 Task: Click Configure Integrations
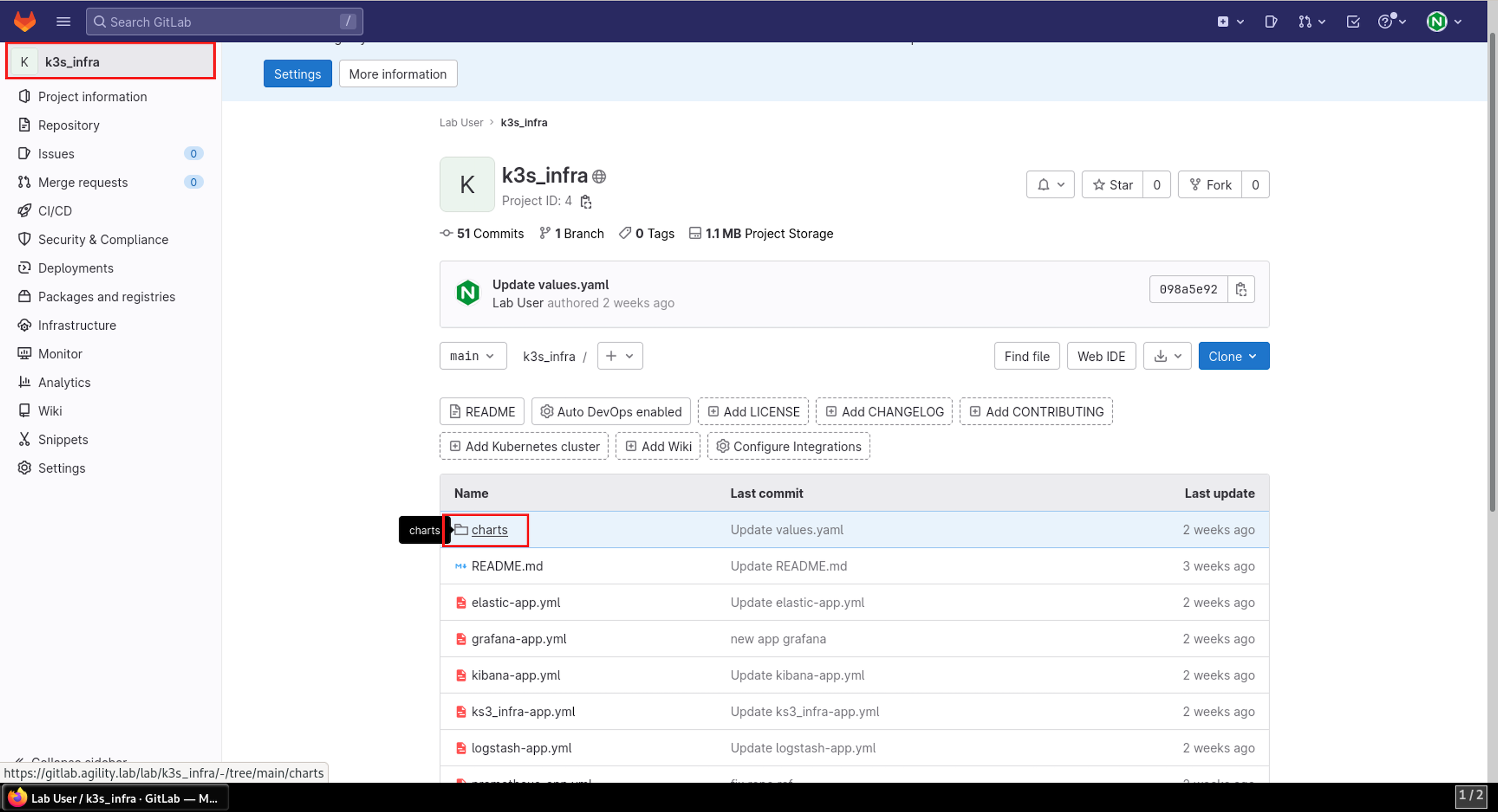[x=789, y=447]
